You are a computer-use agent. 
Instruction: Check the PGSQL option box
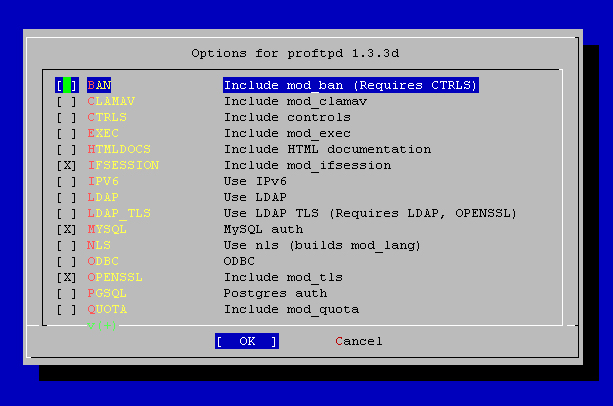pos(67,294)
